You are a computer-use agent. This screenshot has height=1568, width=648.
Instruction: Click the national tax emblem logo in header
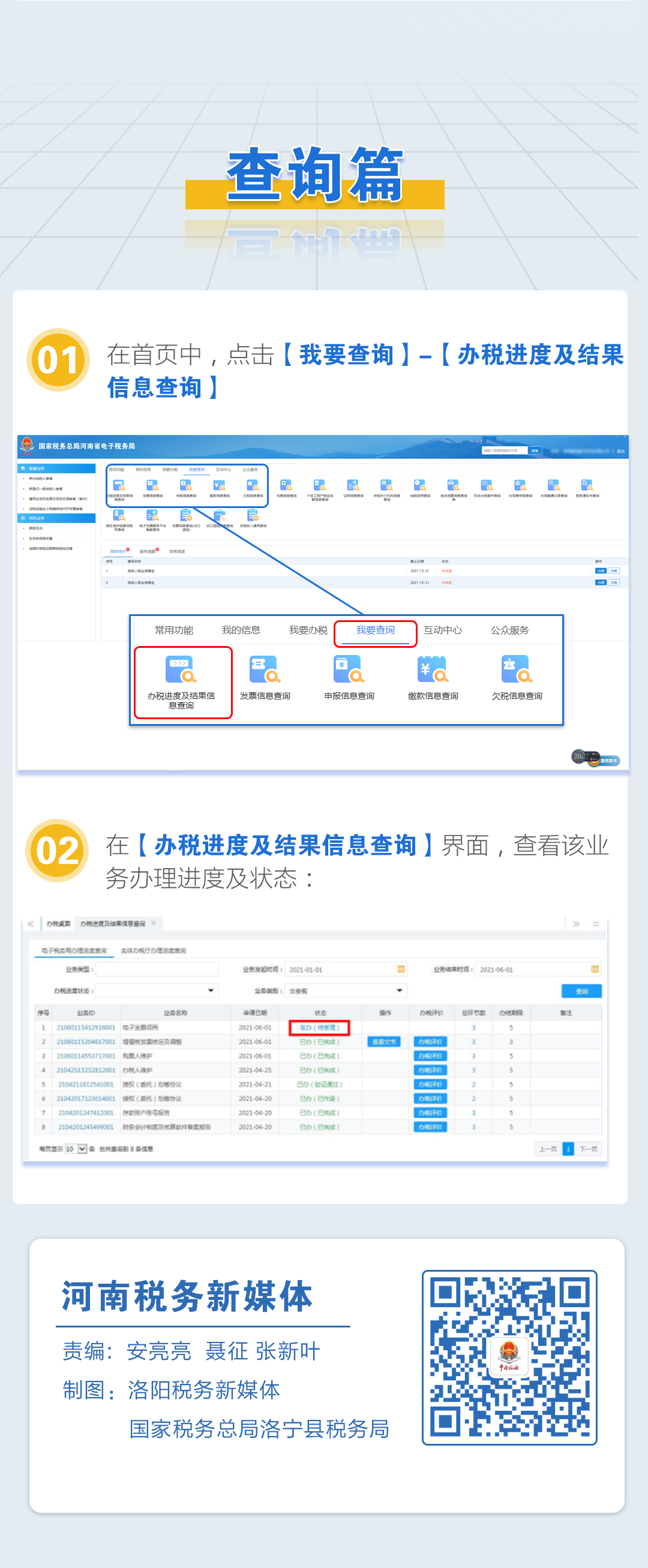coord(27,446)
